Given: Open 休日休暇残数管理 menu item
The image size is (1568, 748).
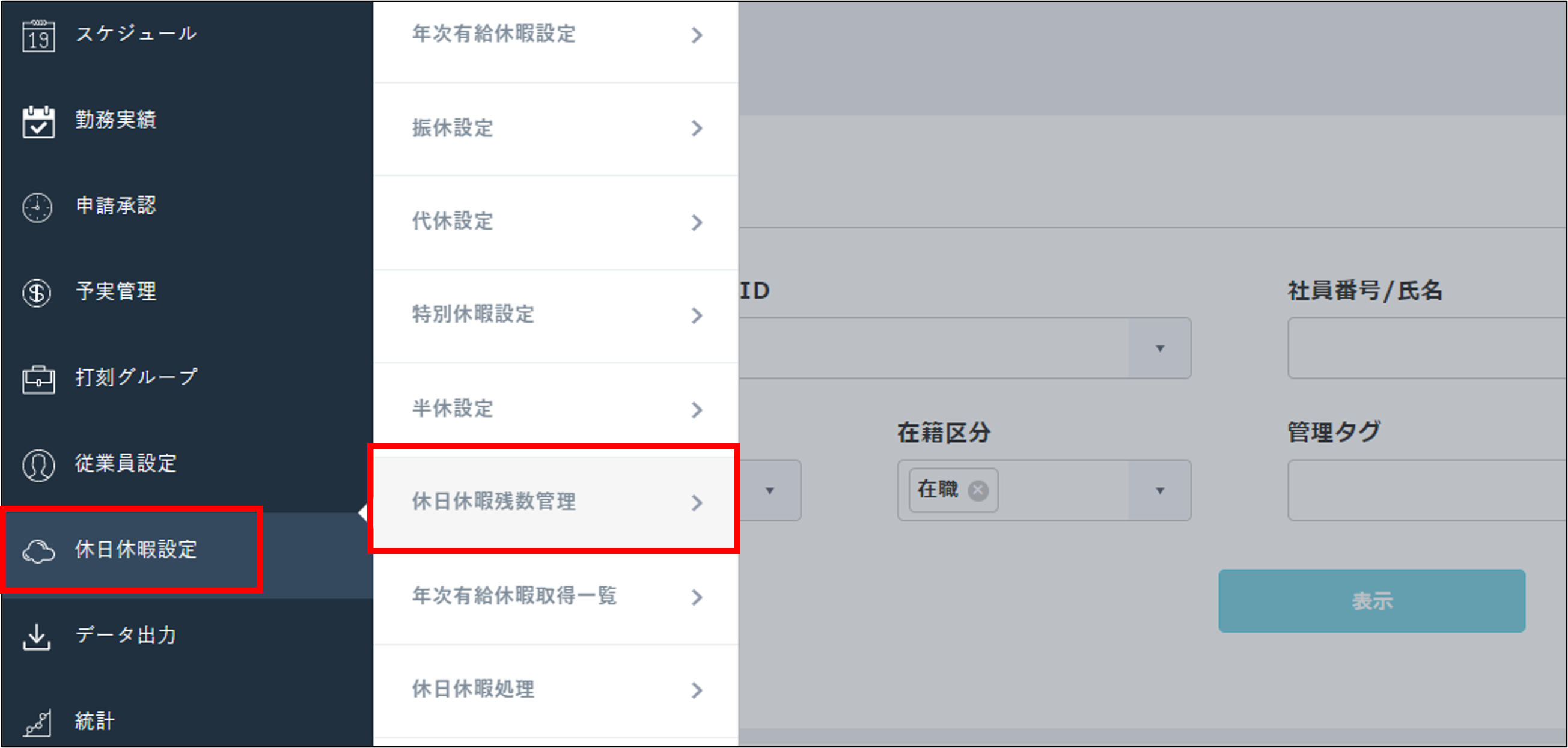Looking at the screenshot, I should click(x=493, y=502).
